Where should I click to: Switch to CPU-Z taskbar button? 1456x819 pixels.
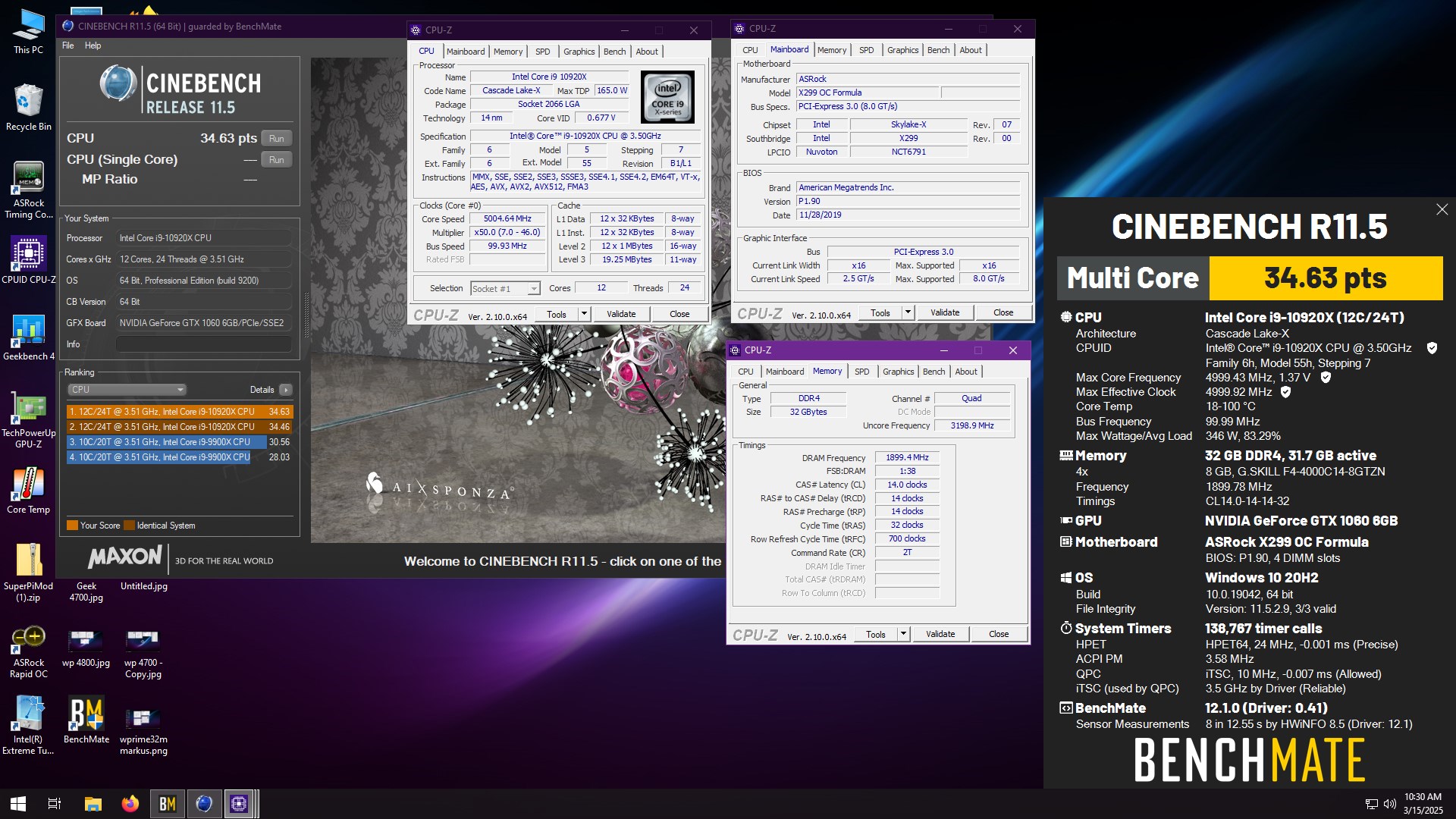[240, 804]
